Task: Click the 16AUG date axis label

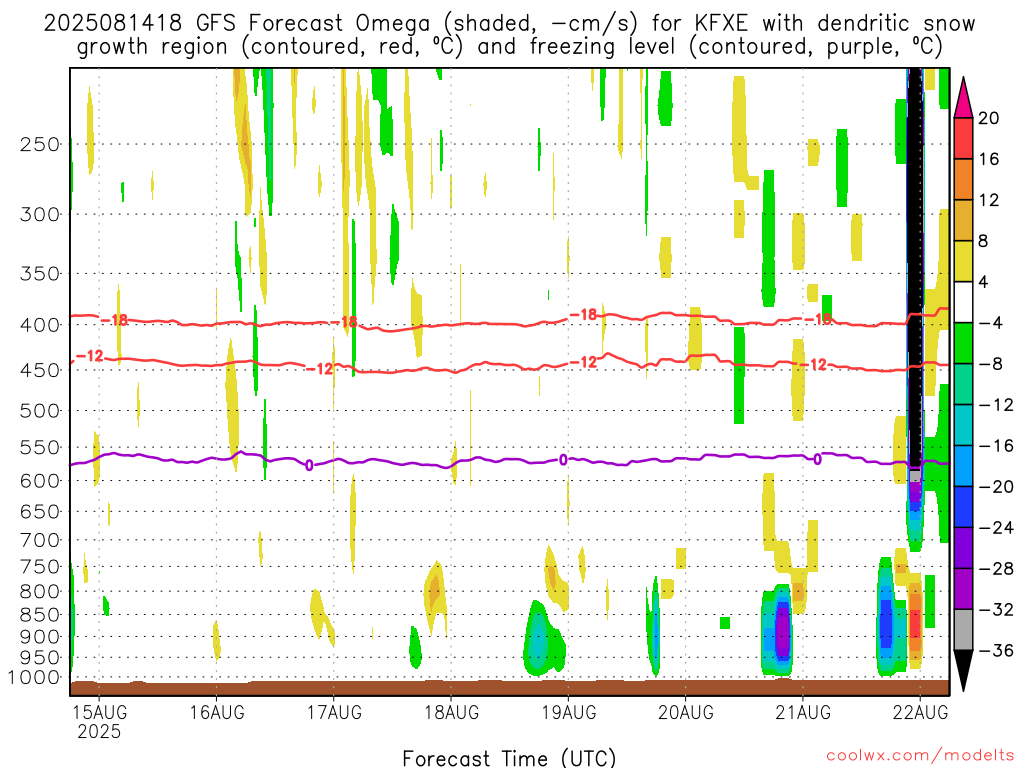Action: [217, 711]
